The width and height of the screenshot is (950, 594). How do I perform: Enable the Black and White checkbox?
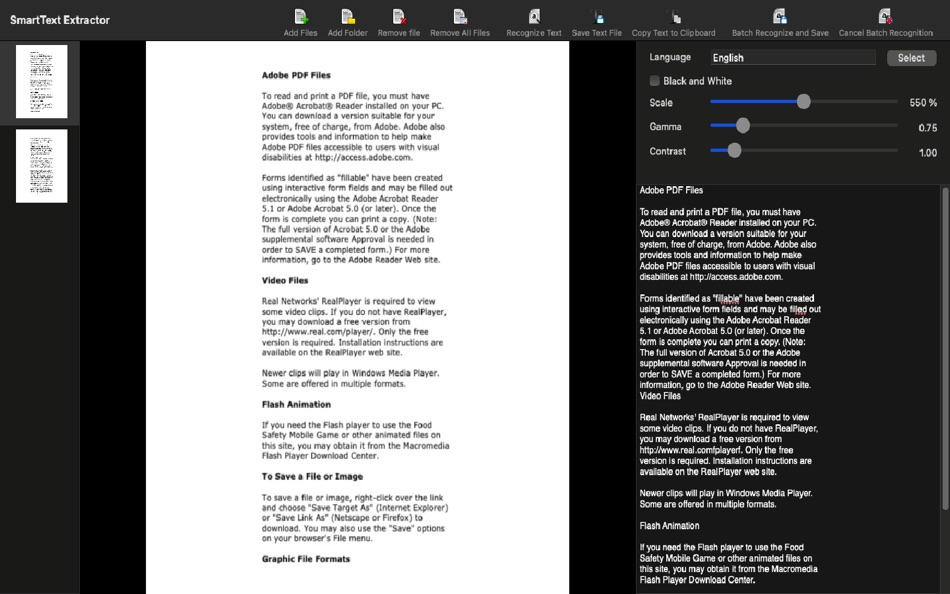[654, 81]
